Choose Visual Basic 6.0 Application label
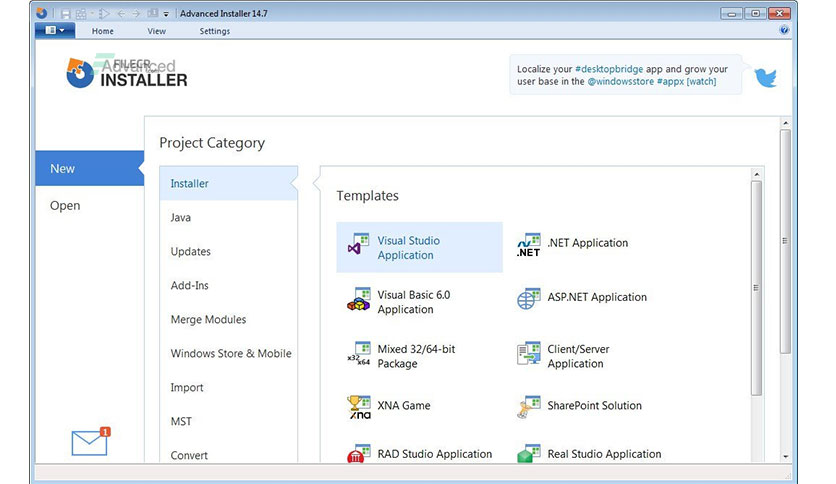Viewport: 836px width, 484px height. pos(414,302)
